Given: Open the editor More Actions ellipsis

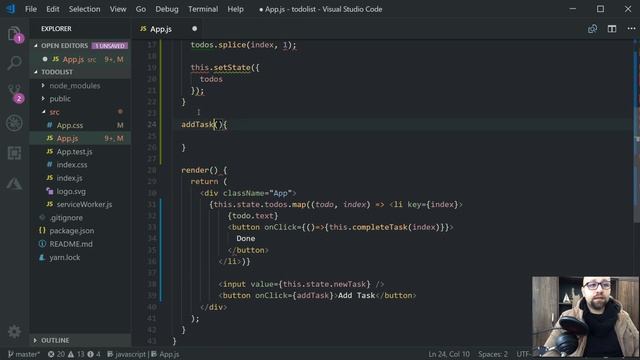Looking at the screenshot, I should click(x=631, y=29).
